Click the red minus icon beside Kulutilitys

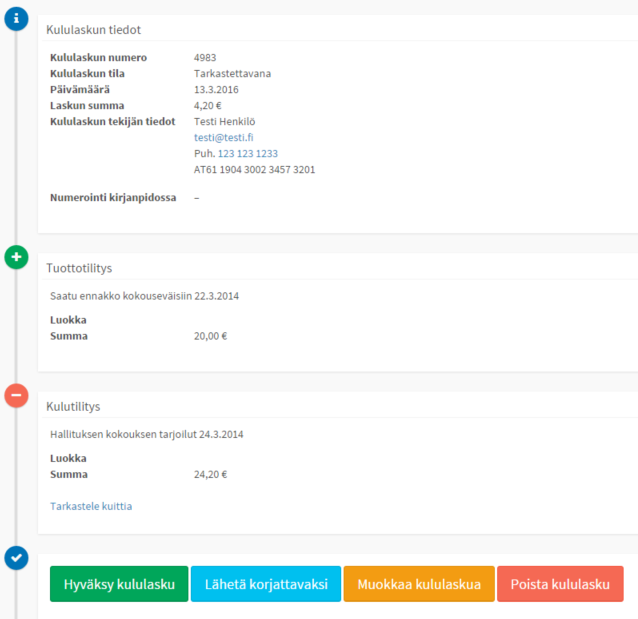16,396
